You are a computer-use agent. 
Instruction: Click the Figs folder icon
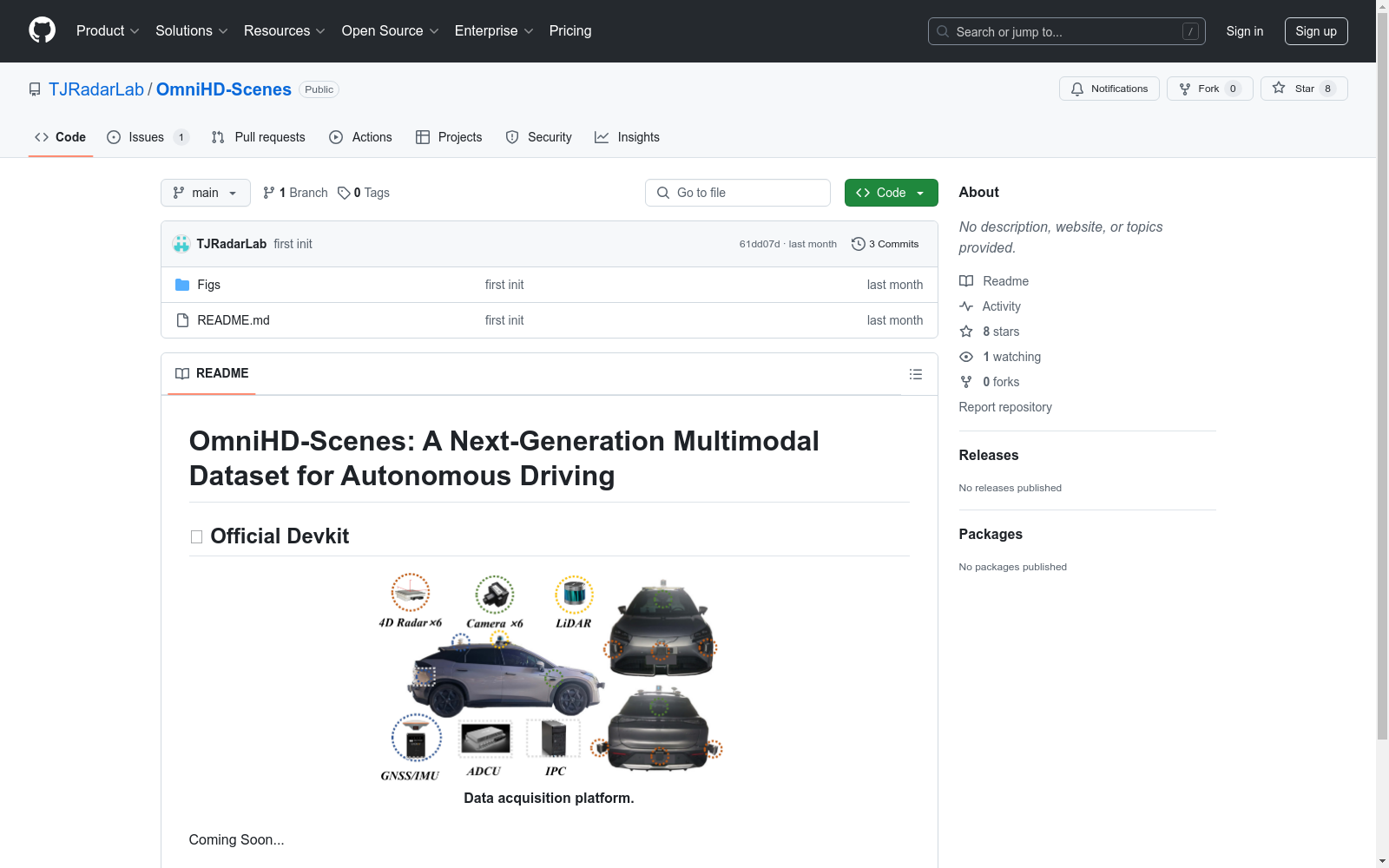pos(182,285)
